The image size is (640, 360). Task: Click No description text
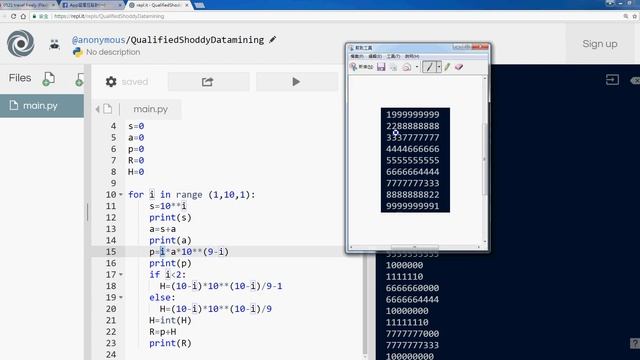113,52
